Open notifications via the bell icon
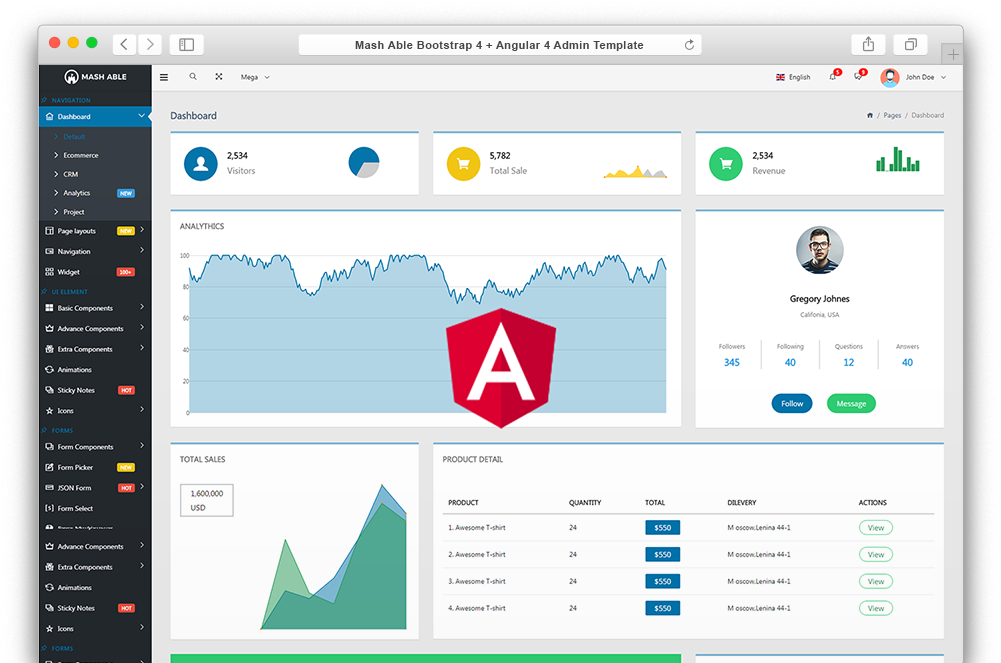 pyautogui.click(x=834, y=76)
